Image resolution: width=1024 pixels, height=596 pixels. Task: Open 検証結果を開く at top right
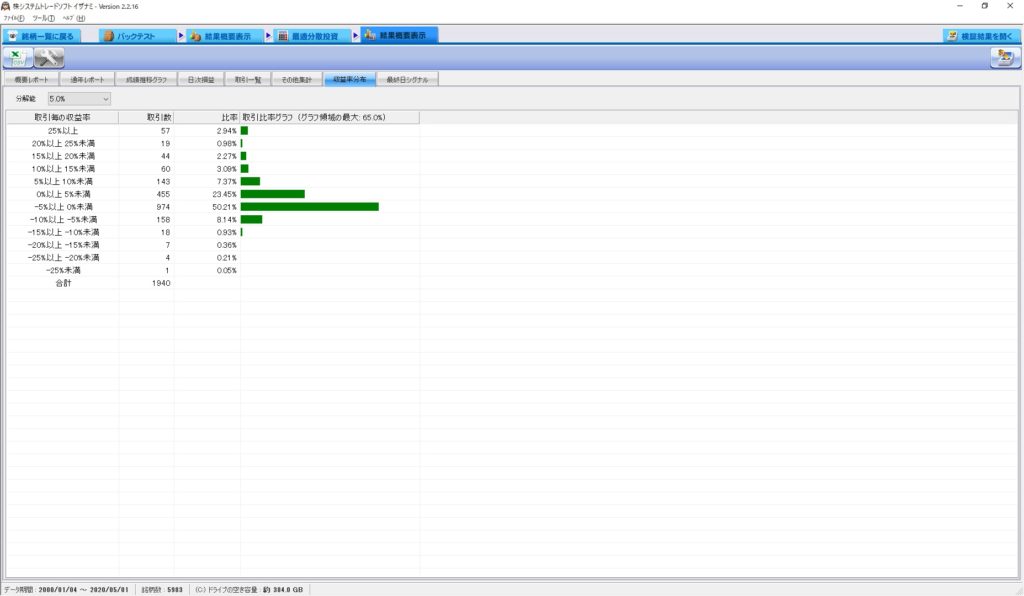[980, 36]
